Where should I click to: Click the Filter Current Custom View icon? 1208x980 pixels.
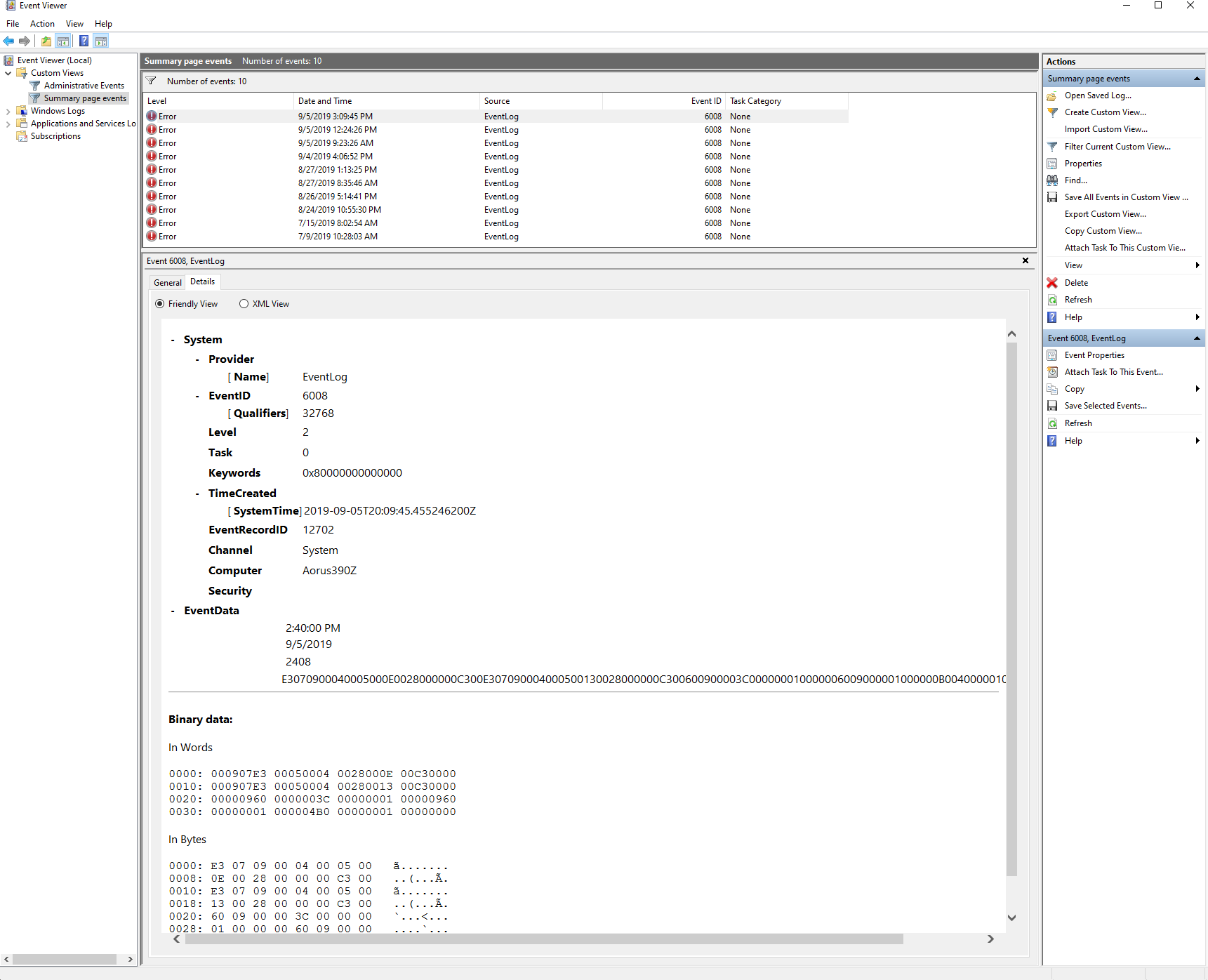point(1052,147)
